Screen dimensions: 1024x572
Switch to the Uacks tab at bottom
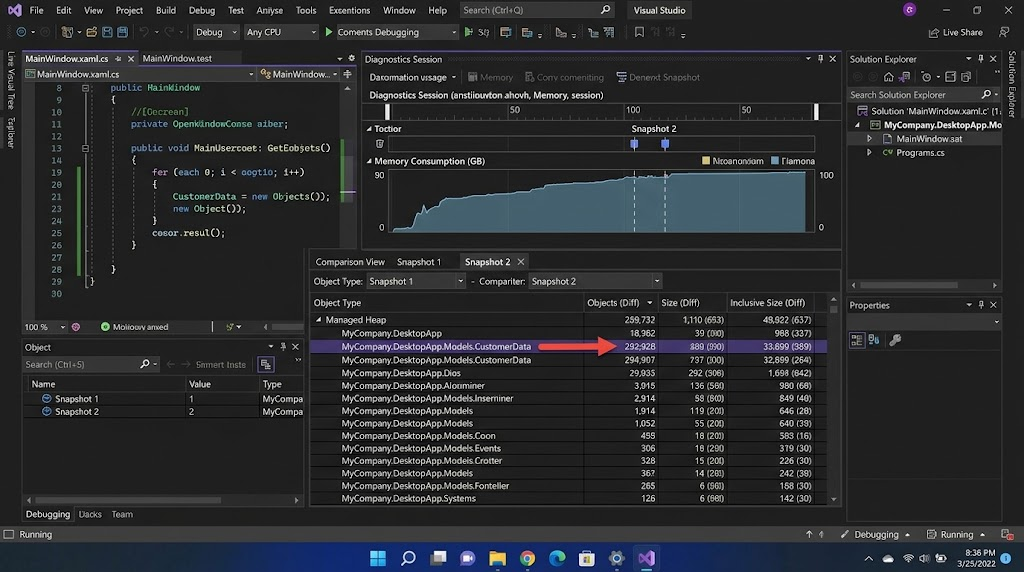tap(90, 515)
